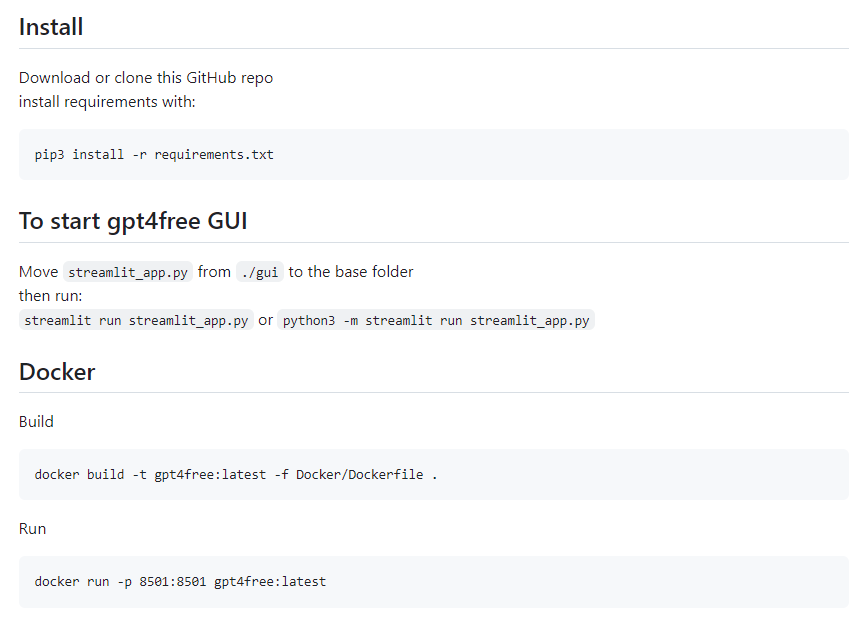
Task: Click 'gpt4free:latest' in the docker build command
Action: tap(210, 475)
